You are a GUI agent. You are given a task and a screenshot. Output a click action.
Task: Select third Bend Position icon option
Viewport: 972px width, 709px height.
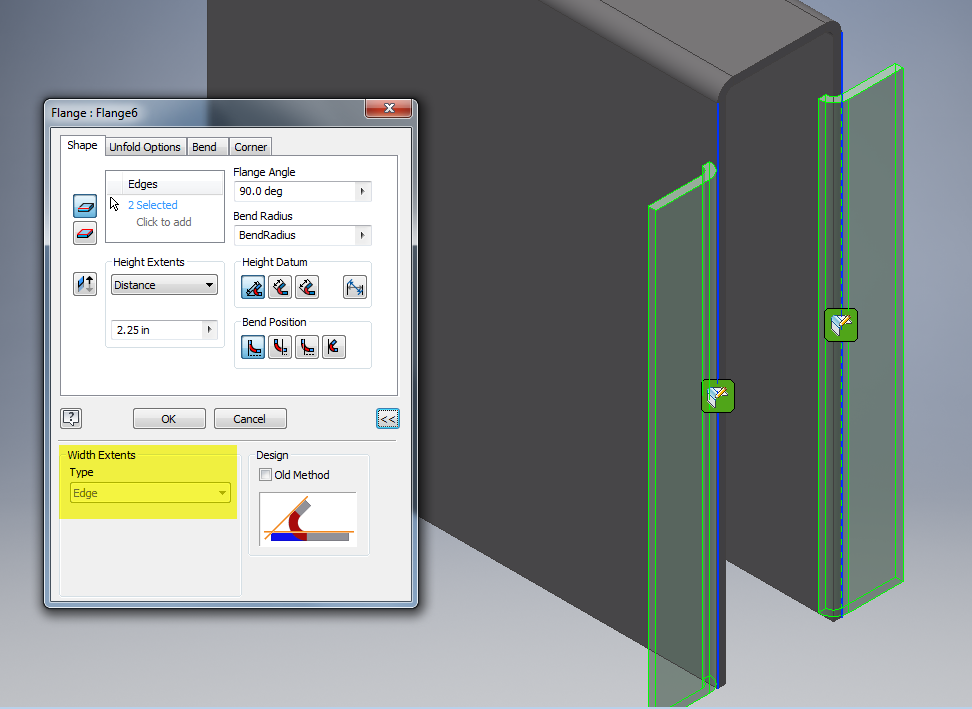click(307, 347)
